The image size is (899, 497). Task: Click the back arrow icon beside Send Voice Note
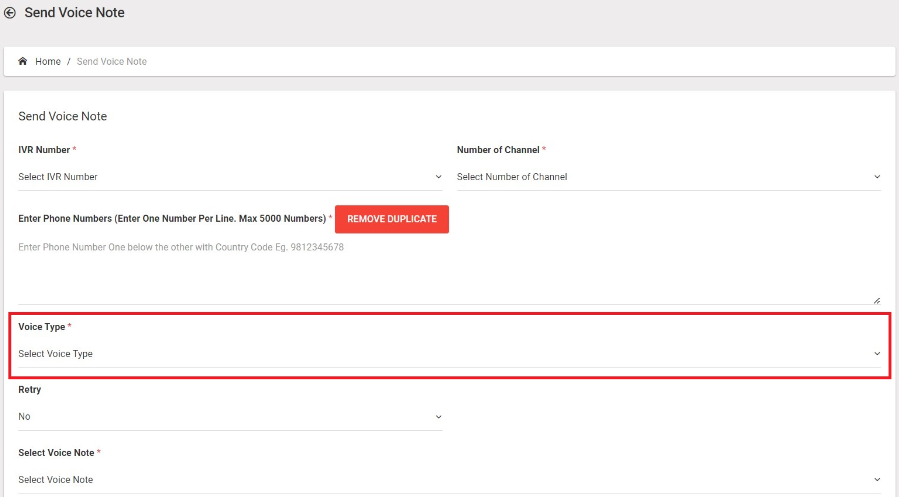tap(10, 13)
